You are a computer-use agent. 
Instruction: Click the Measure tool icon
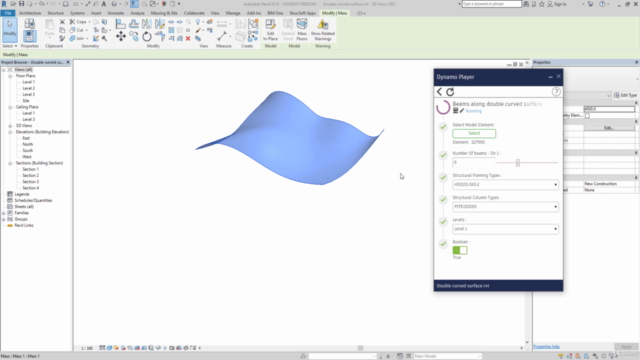coord(222,37)
